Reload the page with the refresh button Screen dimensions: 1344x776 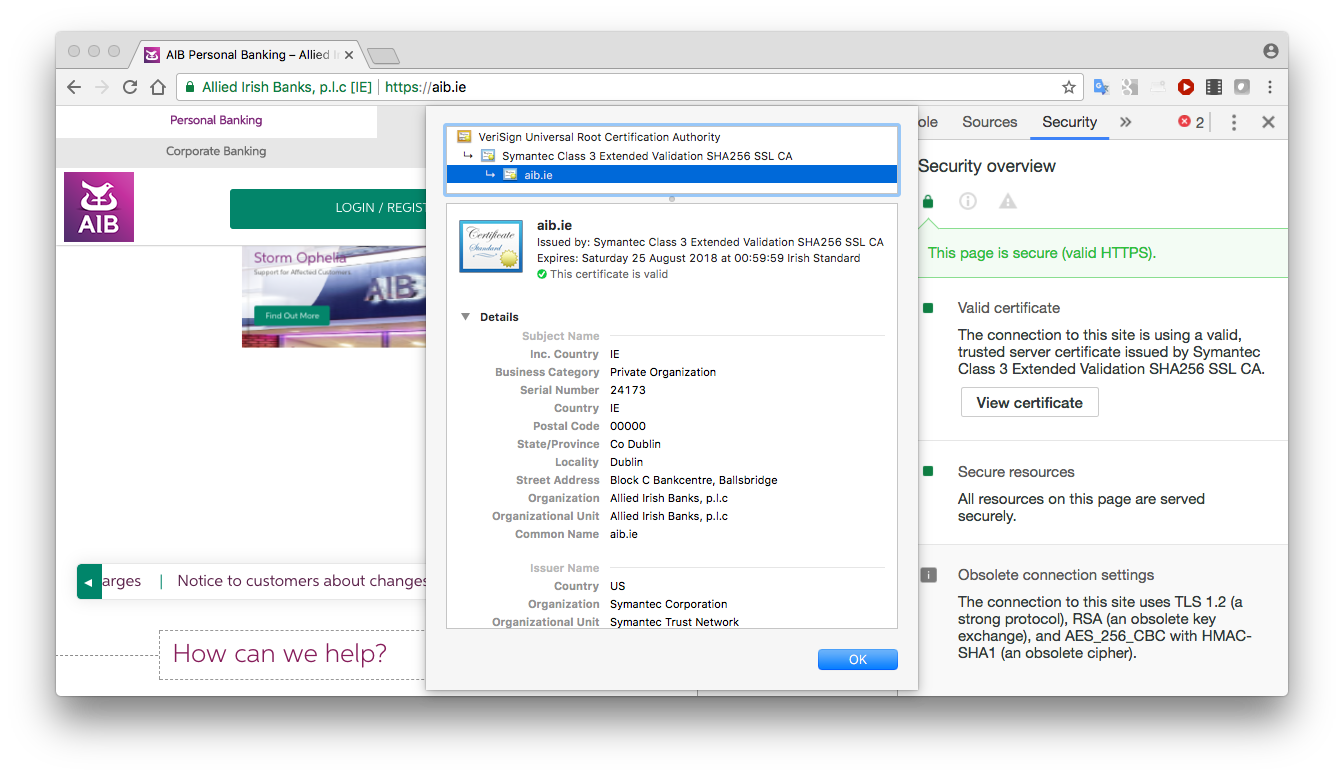(x=130, y=87)
